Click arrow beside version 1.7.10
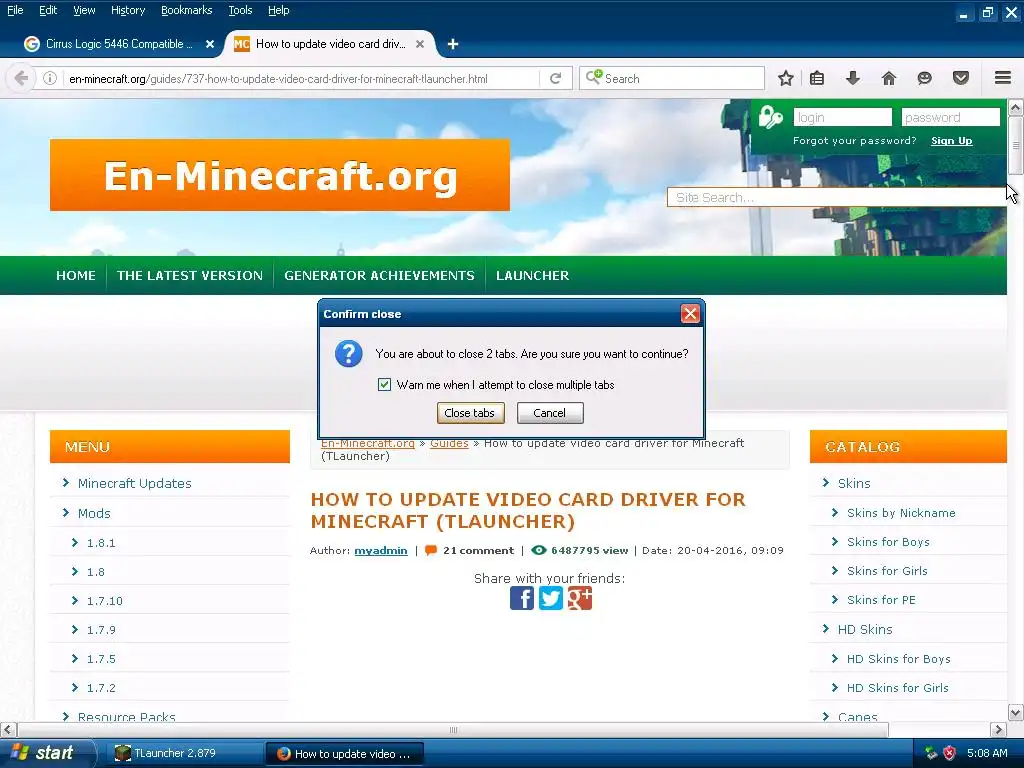 click(x=74, y=600)
